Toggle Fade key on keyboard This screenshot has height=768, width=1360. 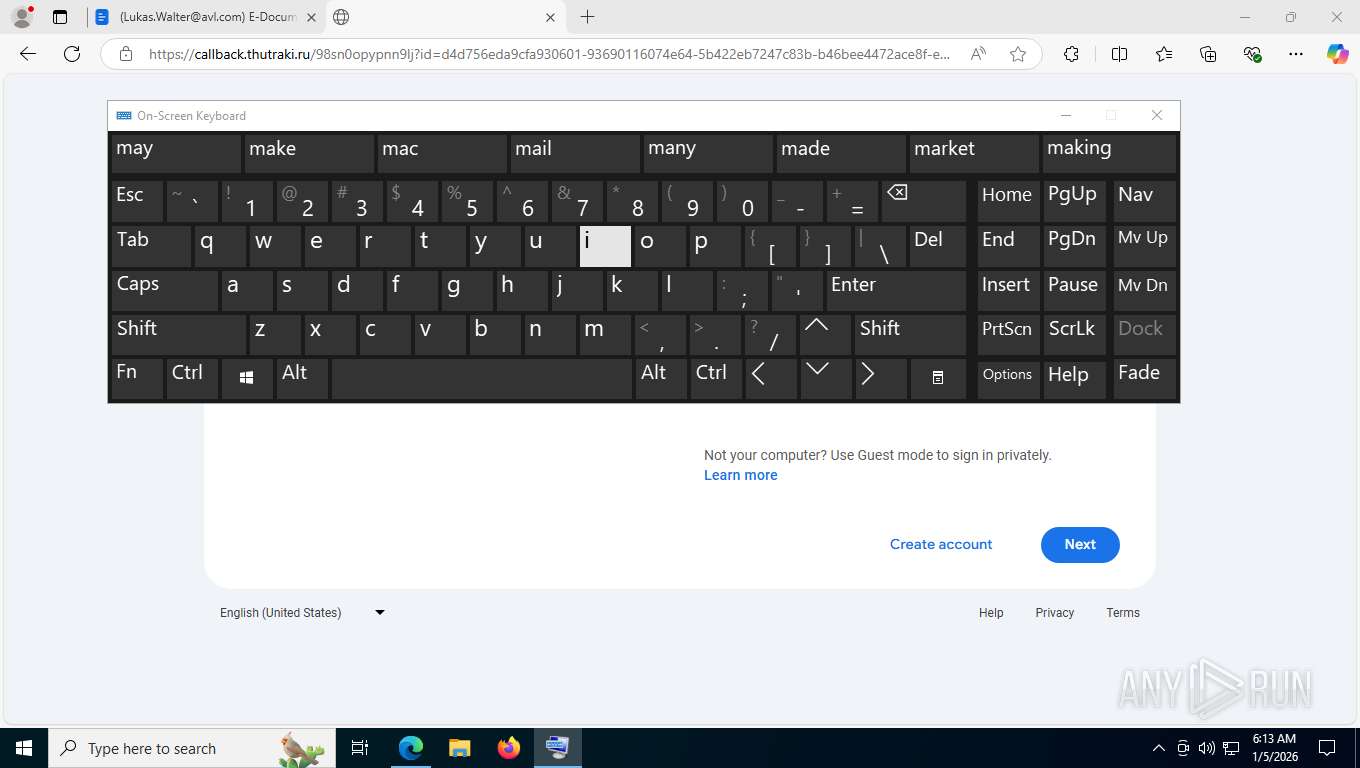(1144, 378)
